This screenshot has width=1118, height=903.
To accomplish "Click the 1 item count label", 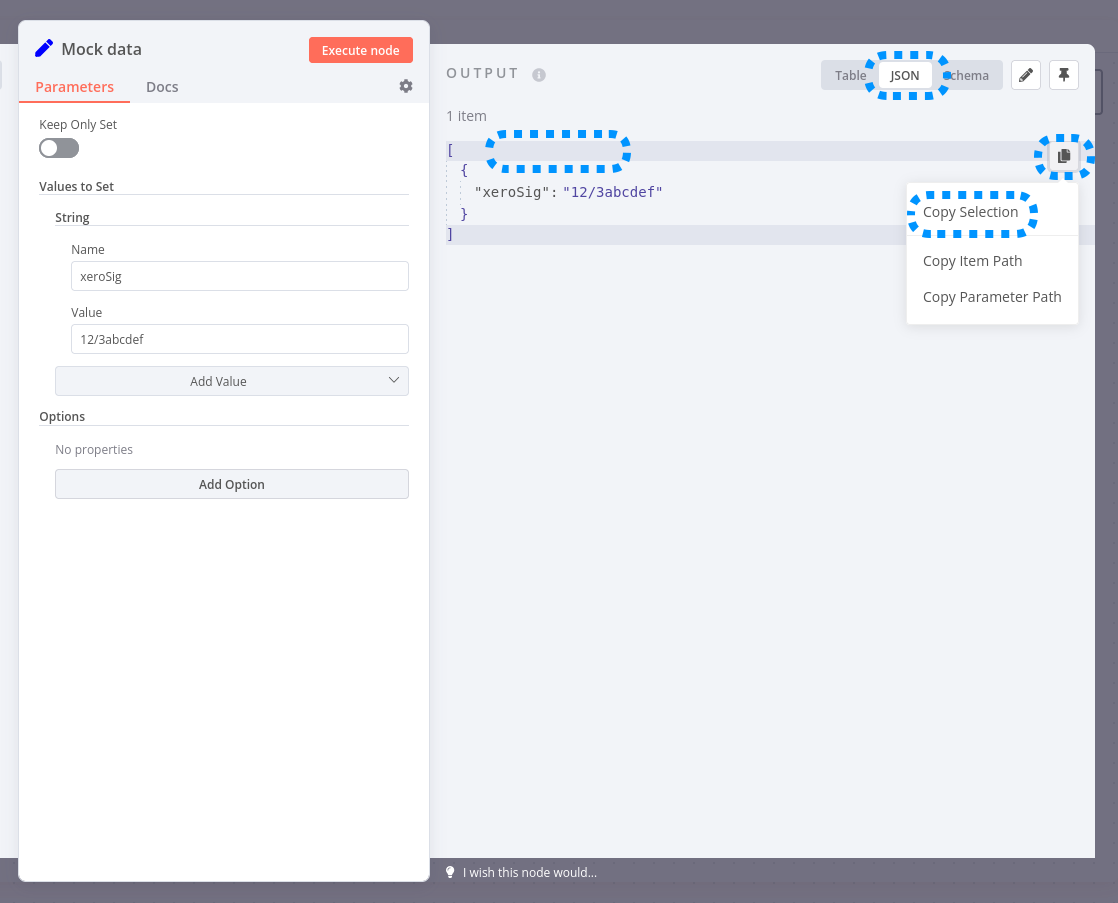I will pyautogui.click(x=466, y=116).
